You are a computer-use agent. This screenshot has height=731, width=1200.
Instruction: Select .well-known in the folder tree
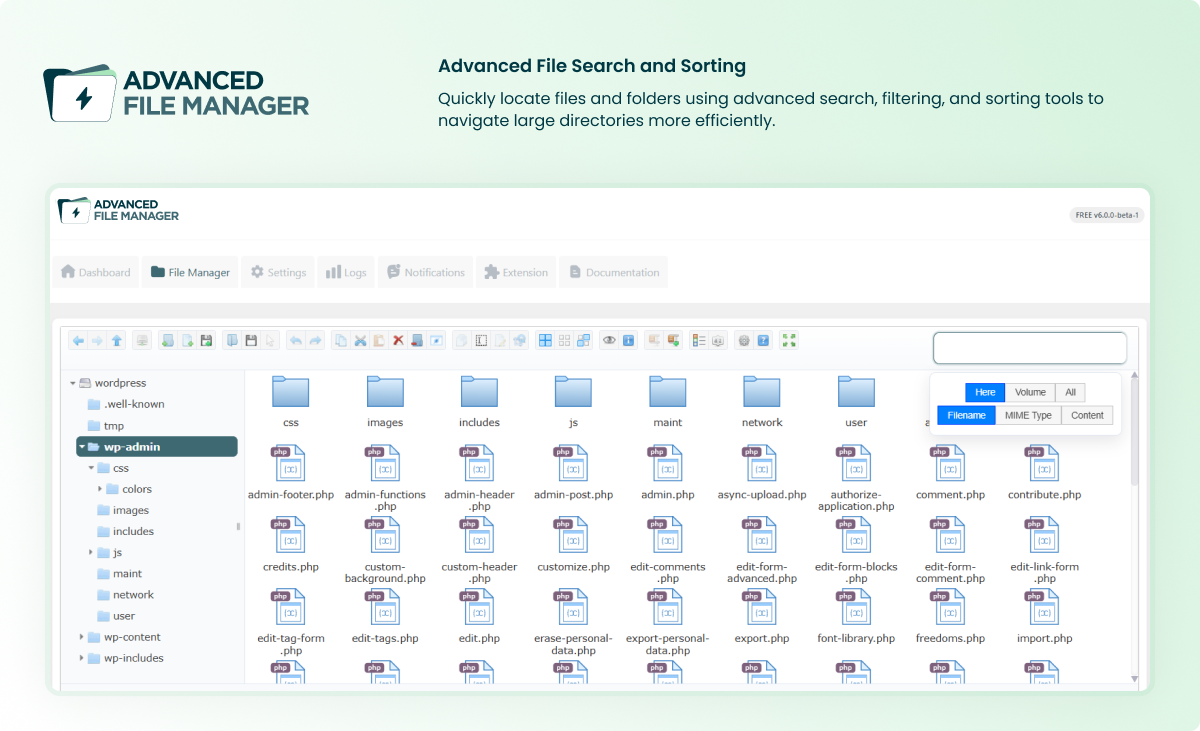134,404
